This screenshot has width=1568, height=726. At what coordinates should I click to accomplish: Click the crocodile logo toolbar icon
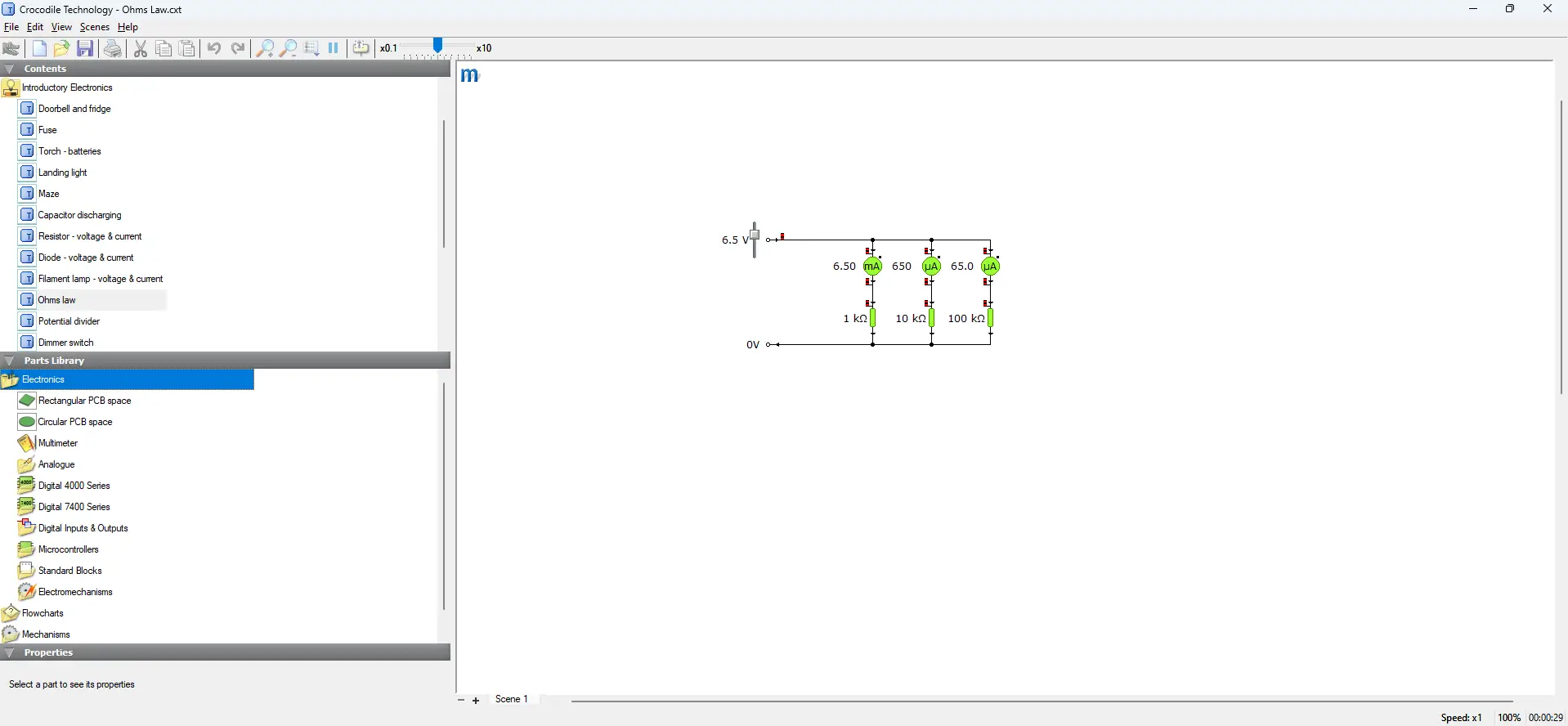tap(11, 48)
